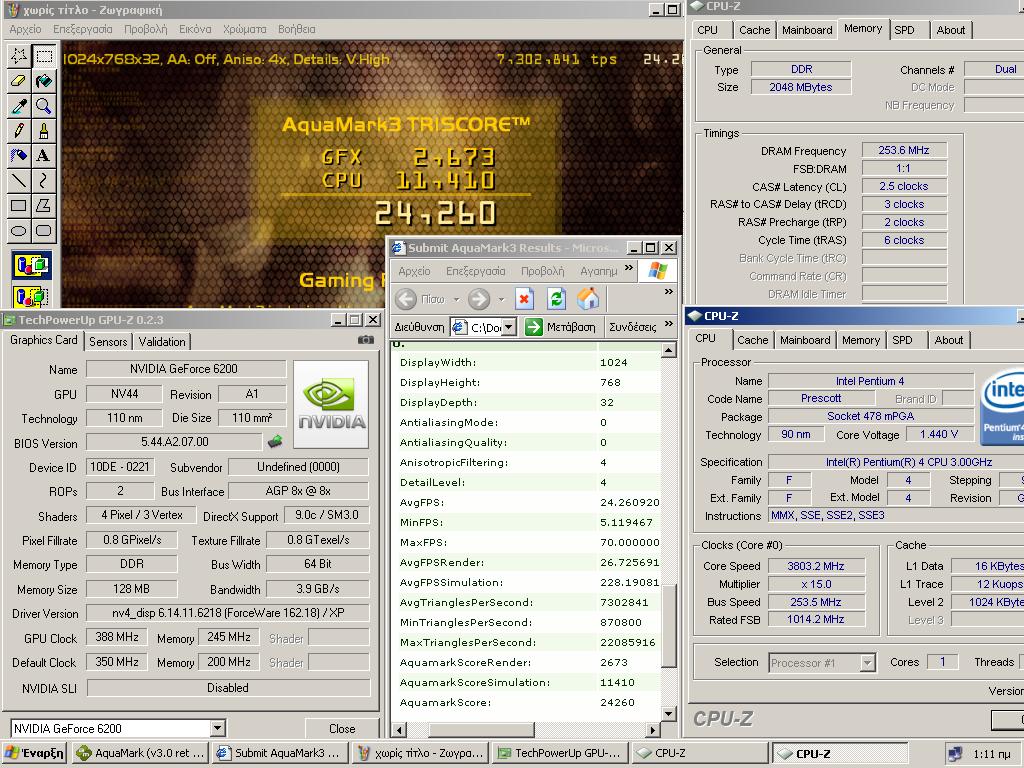The image size is (1024, 768).
Task: Expand the browser address bar dropdown
Action: point(509,327)
